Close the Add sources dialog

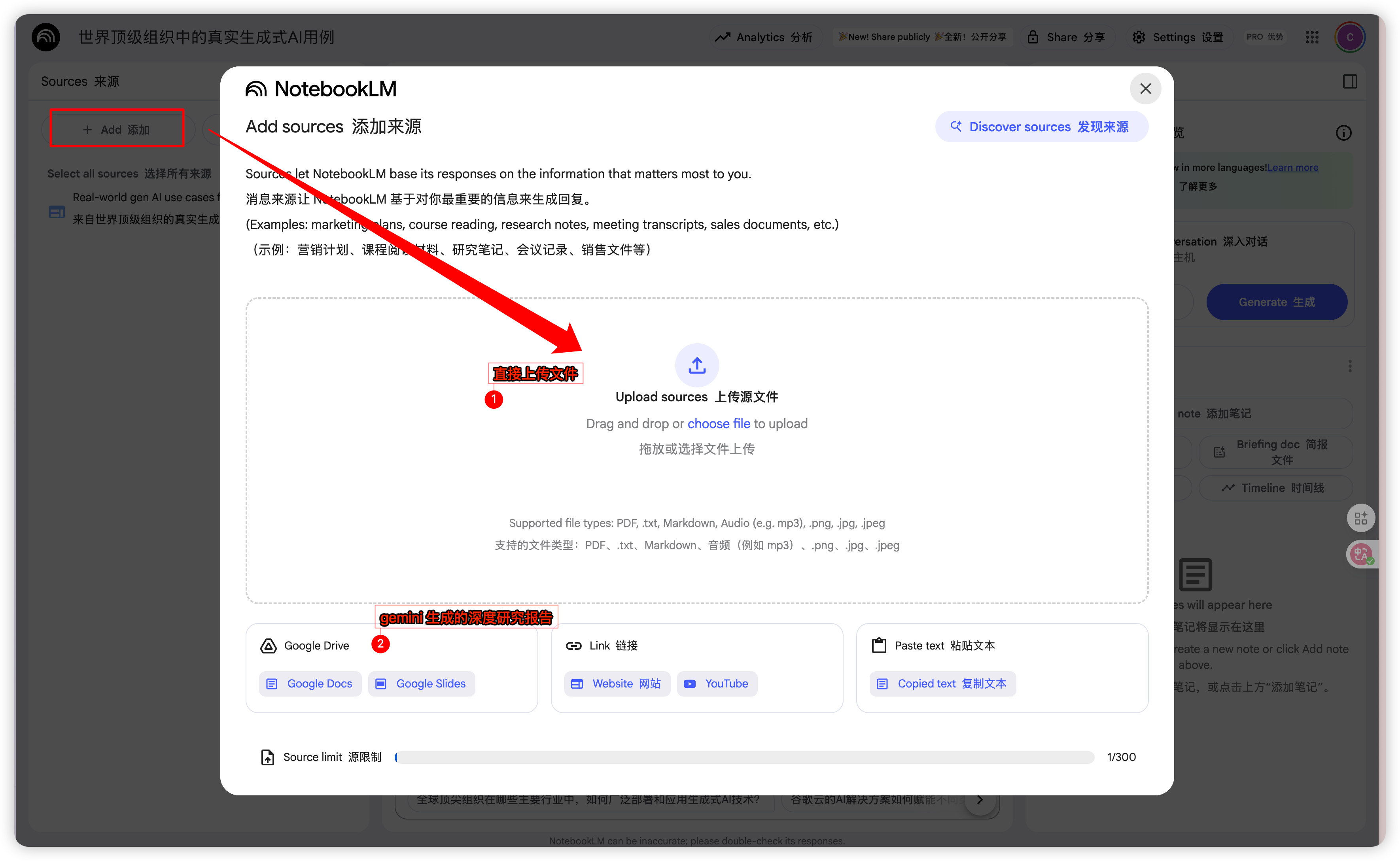(1145, 89)
